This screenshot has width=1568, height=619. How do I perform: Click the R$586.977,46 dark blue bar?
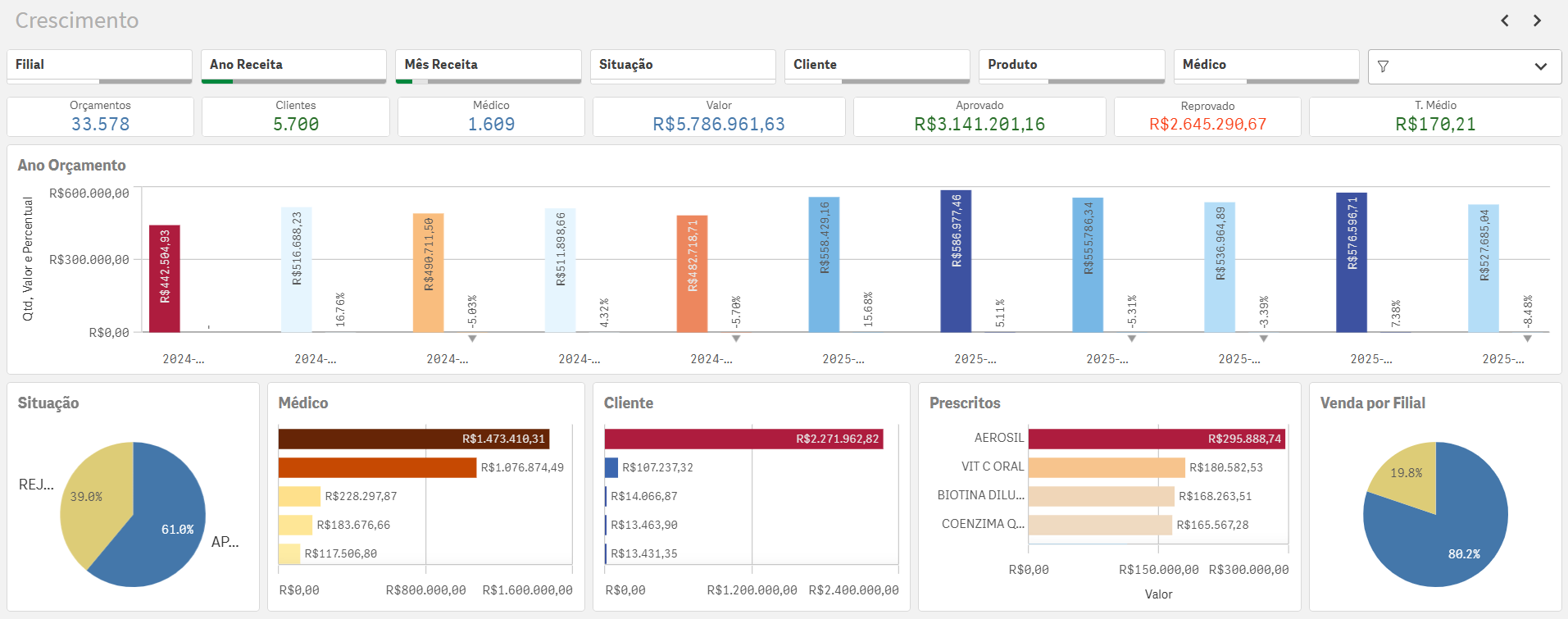pos(956,262)
